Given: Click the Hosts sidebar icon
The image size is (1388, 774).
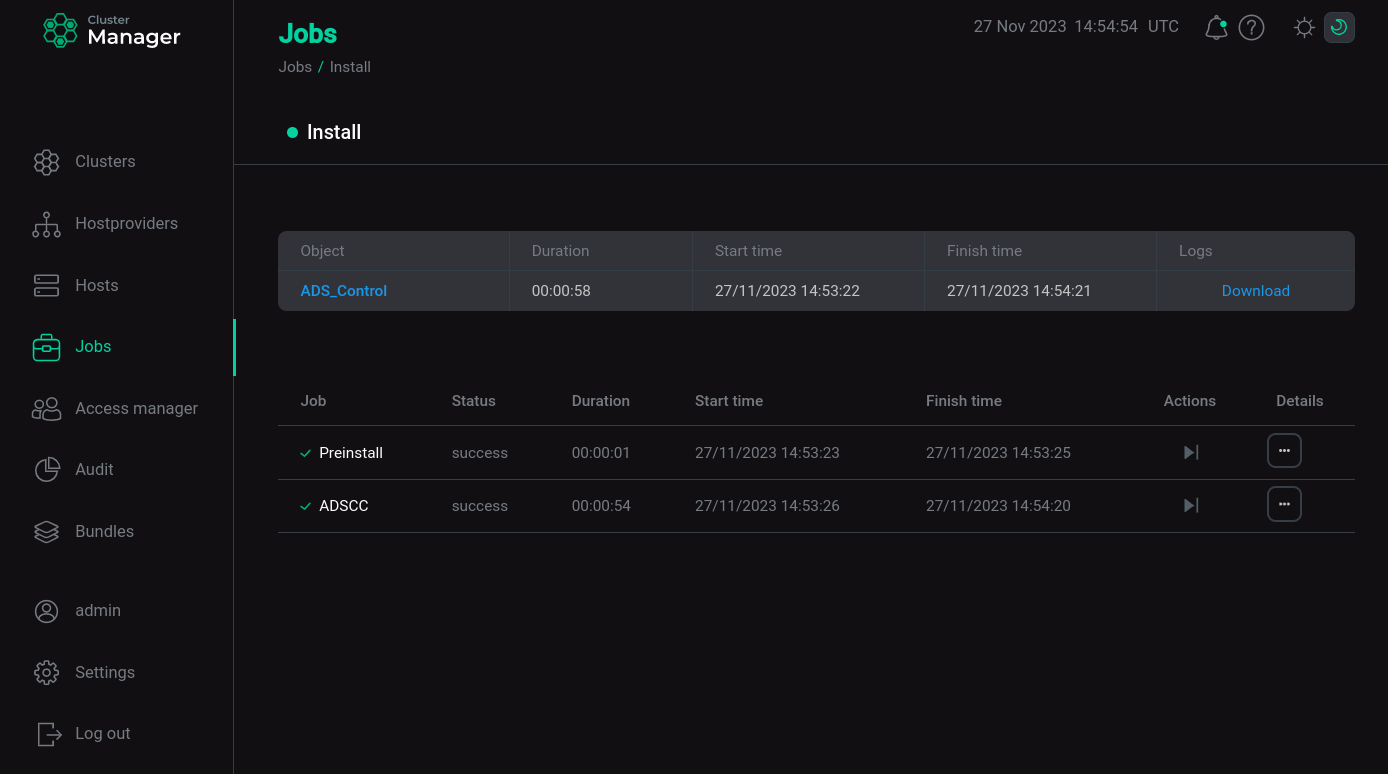Looking at the screenshot, I should 47,286.
